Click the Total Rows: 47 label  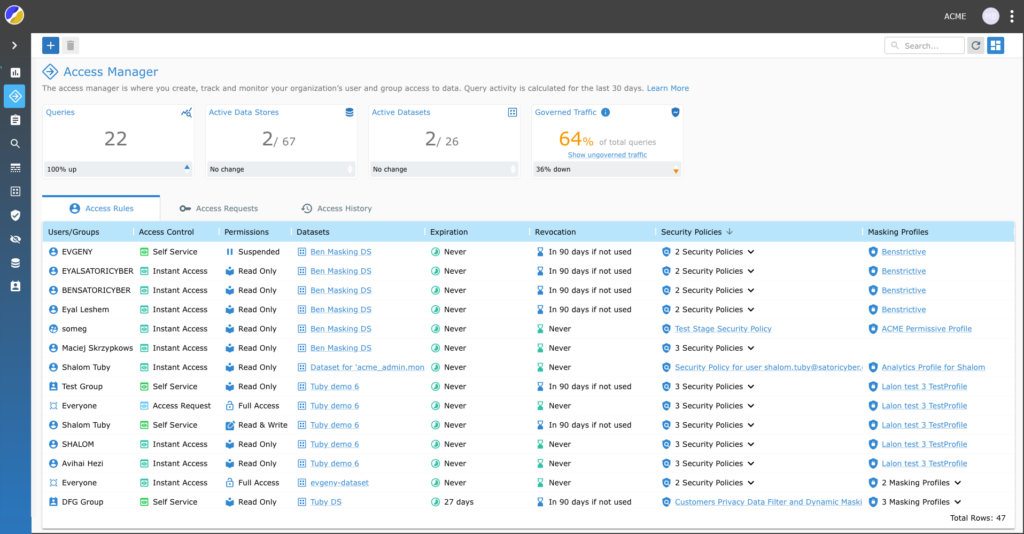pos(978,518)
